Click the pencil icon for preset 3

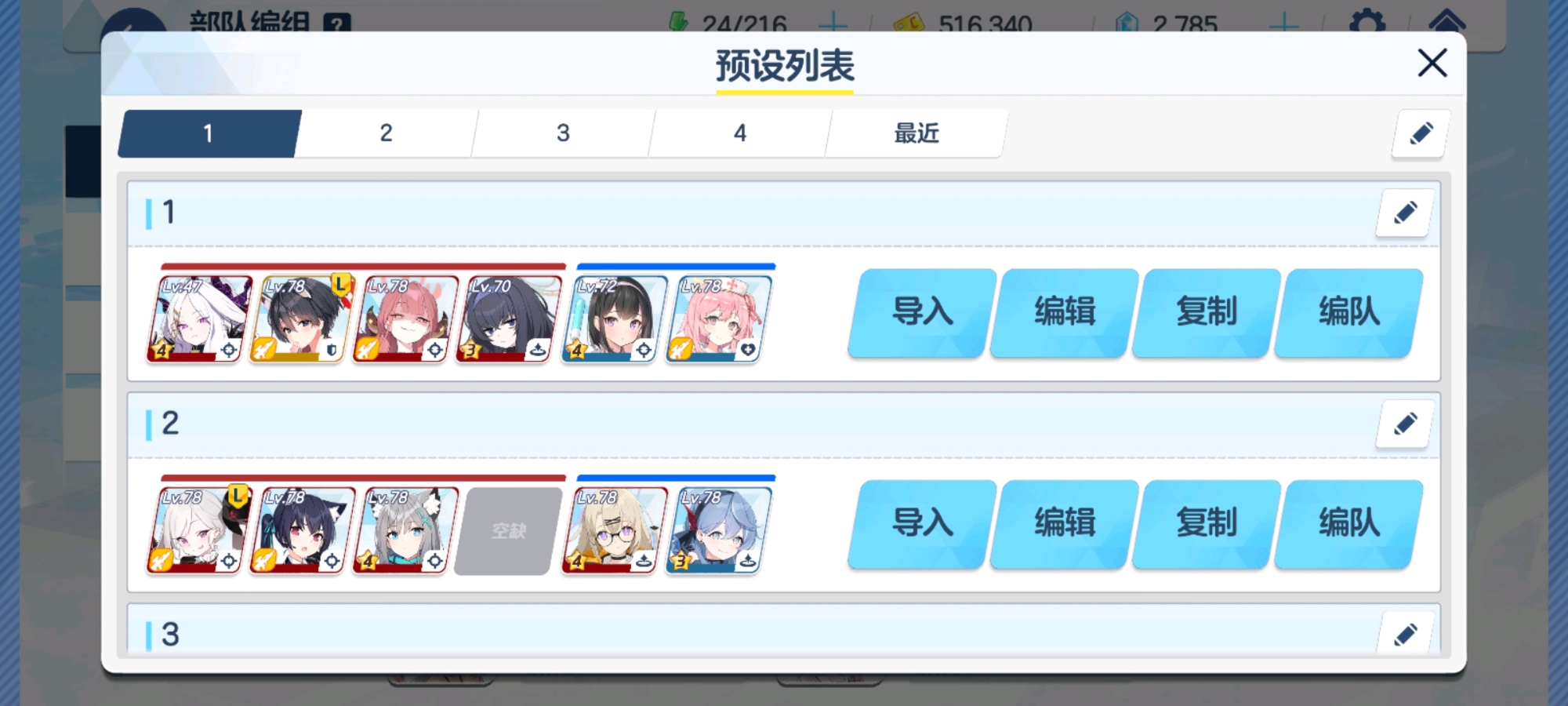tap(1405, 633)
